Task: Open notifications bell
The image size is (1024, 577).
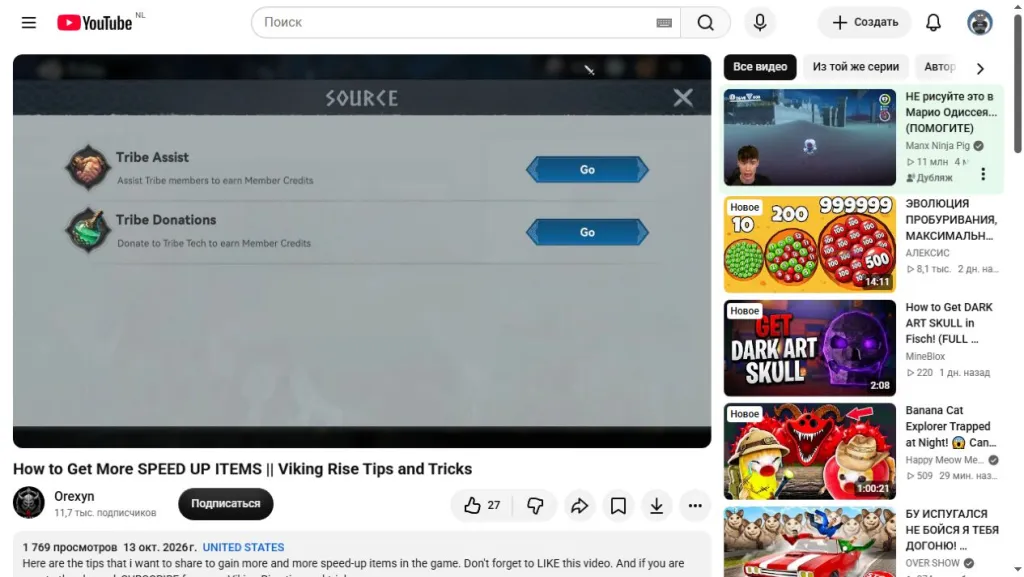Action: point(933,23)
